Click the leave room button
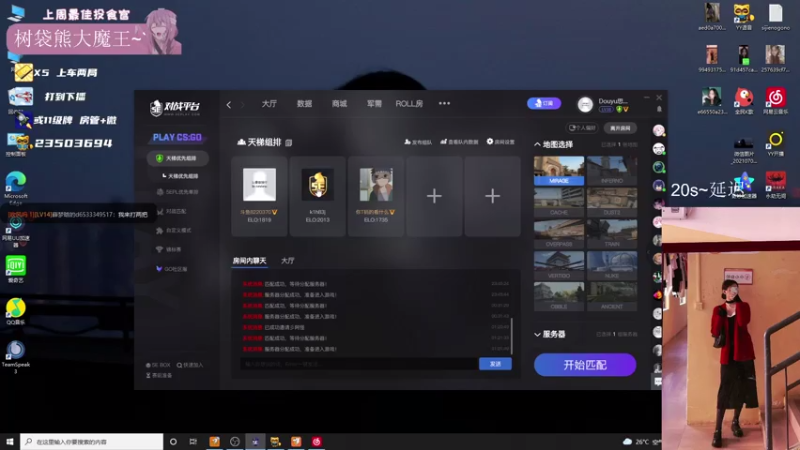The height and width of the screenshot is (450, 800). click(x=620, y=128)
